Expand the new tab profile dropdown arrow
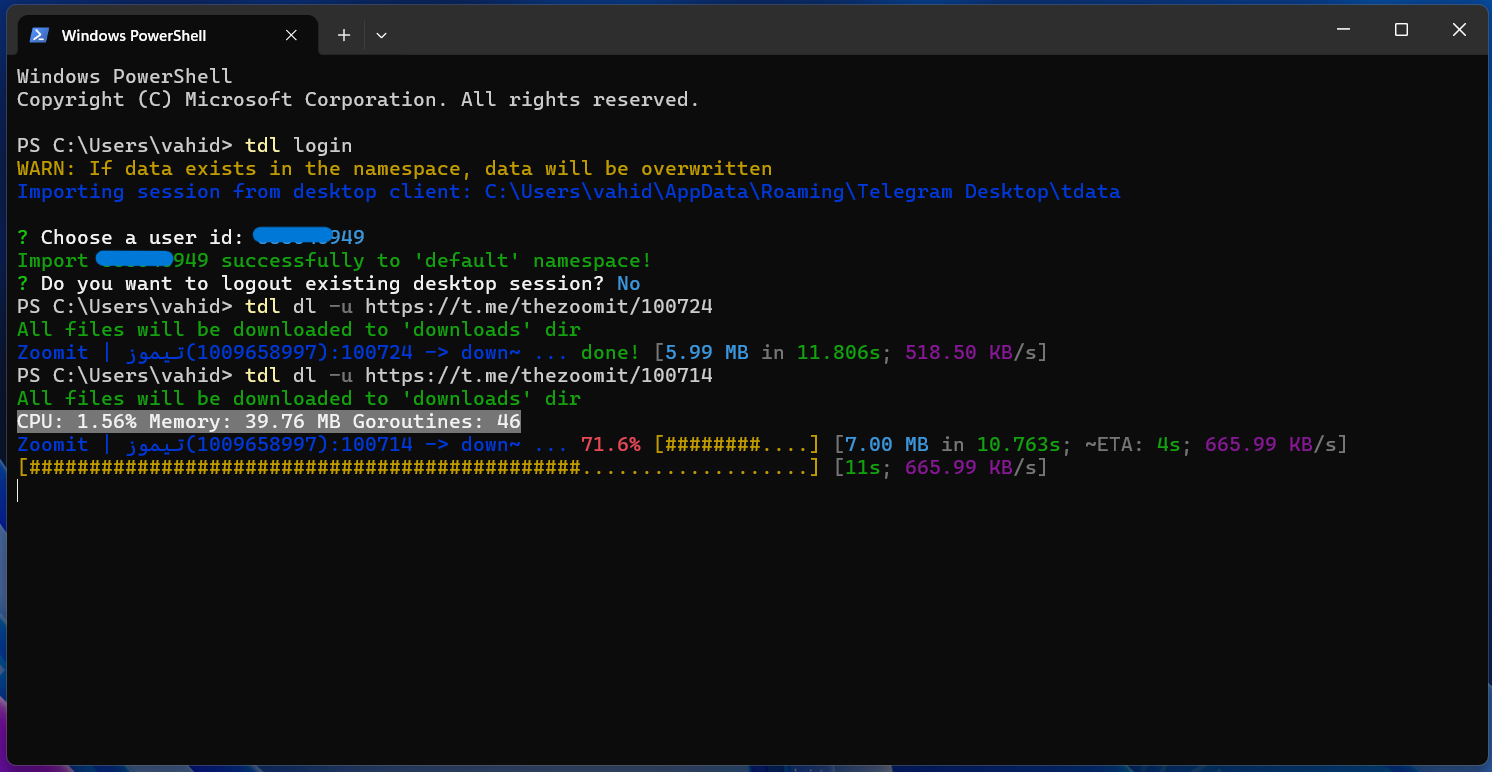1492x772 pixels. [x=381, y=35]
